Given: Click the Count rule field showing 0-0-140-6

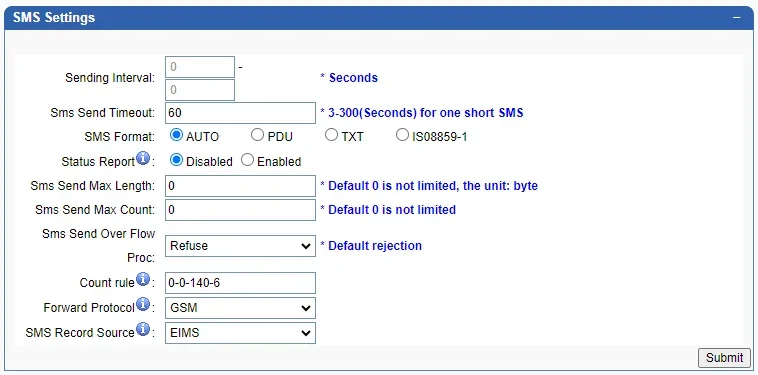Looking at the screenshot, I should coord(240,283).
